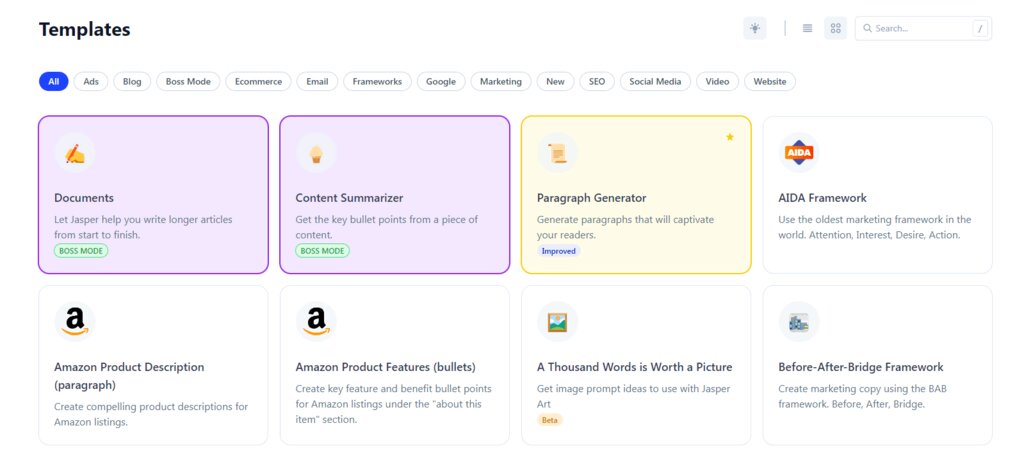Open the Paragraph Generator template title
This screenshot has height=453, width=1024.
591,198
